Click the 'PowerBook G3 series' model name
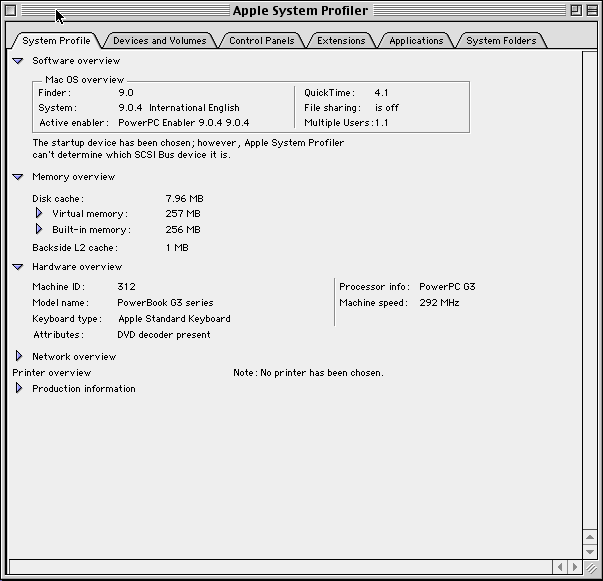Image resolution: width=603 pixels, height=581 pixels. pyautogui.click(x=165, y=303)
